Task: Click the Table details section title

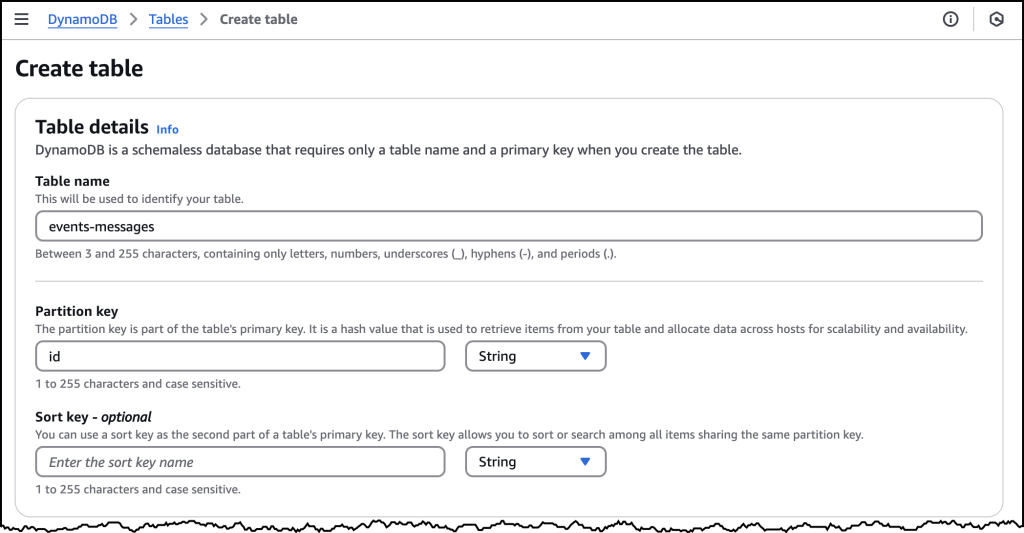Action: (x=91, y=127)
